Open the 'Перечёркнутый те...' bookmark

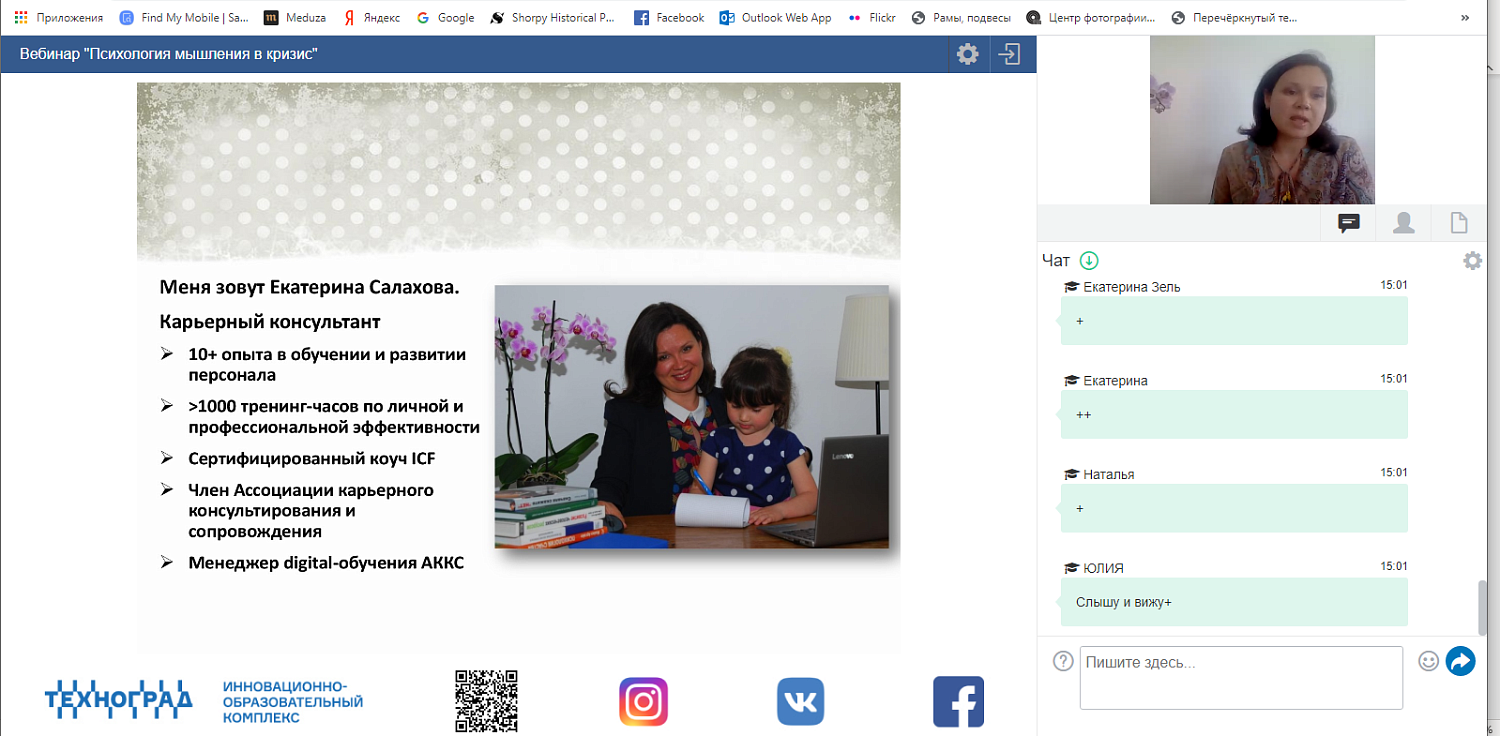1235,17
